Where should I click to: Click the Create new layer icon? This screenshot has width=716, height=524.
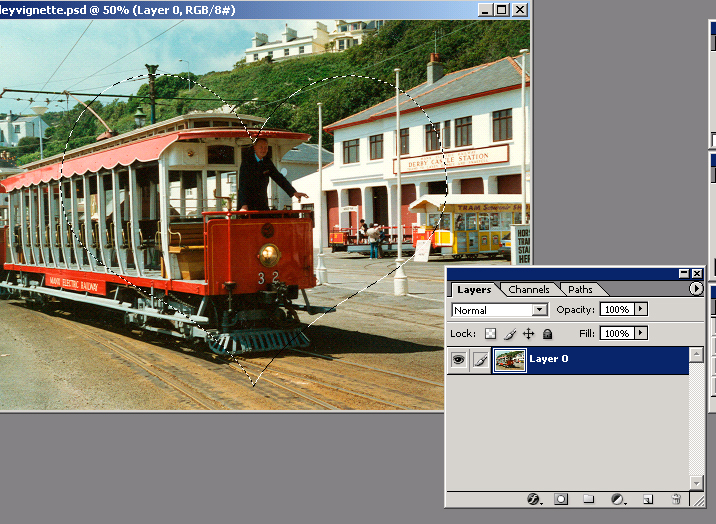[x=648, y=499]
